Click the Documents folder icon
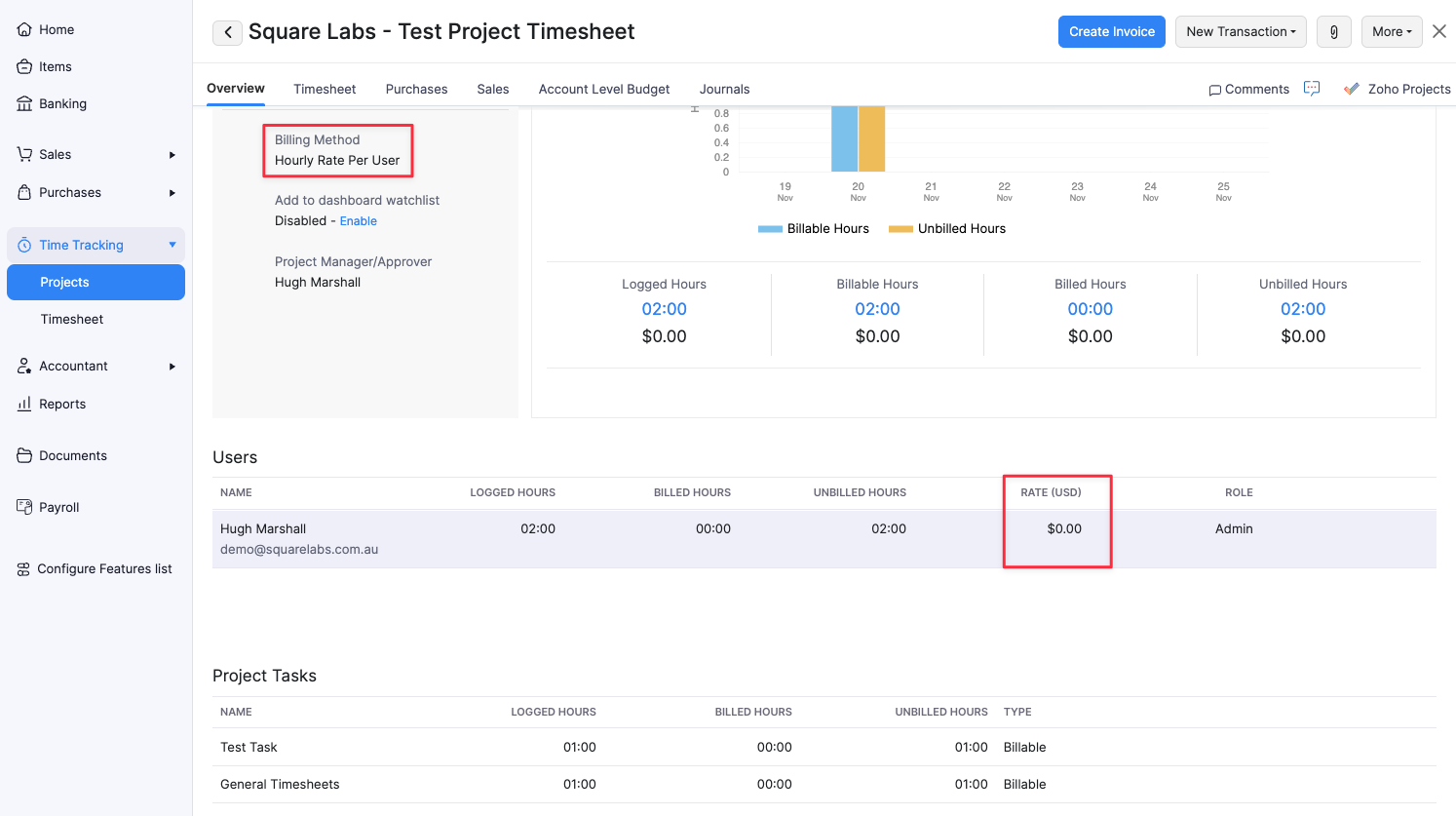1456x816 pixels. 24,455
